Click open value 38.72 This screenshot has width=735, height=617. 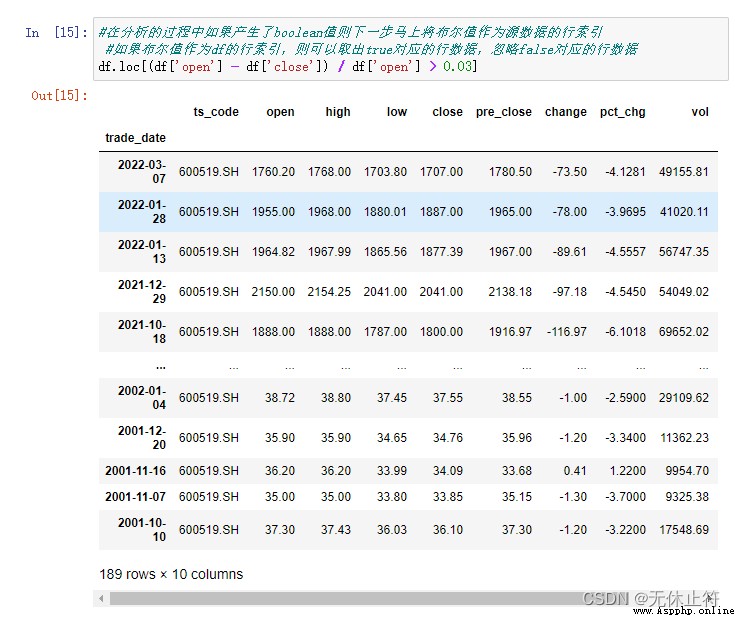280,398
